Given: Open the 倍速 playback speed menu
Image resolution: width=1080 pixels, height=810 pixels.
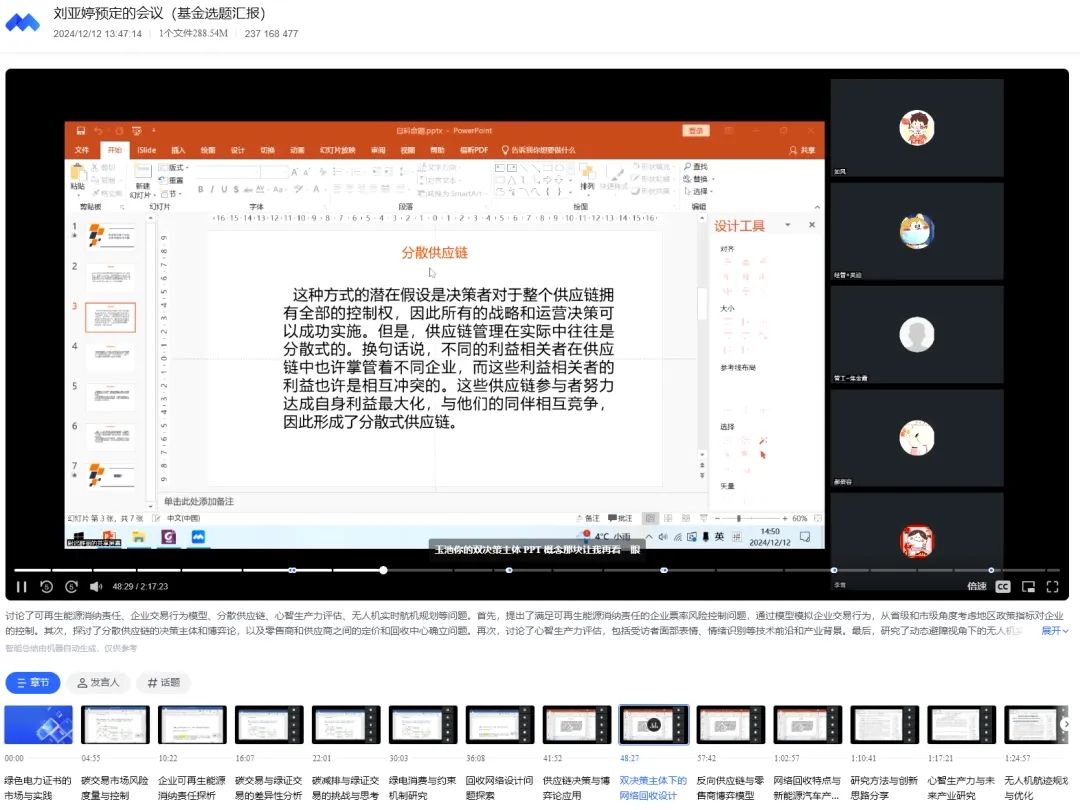Looking at the screenshot, I should [x=976, y=586].
